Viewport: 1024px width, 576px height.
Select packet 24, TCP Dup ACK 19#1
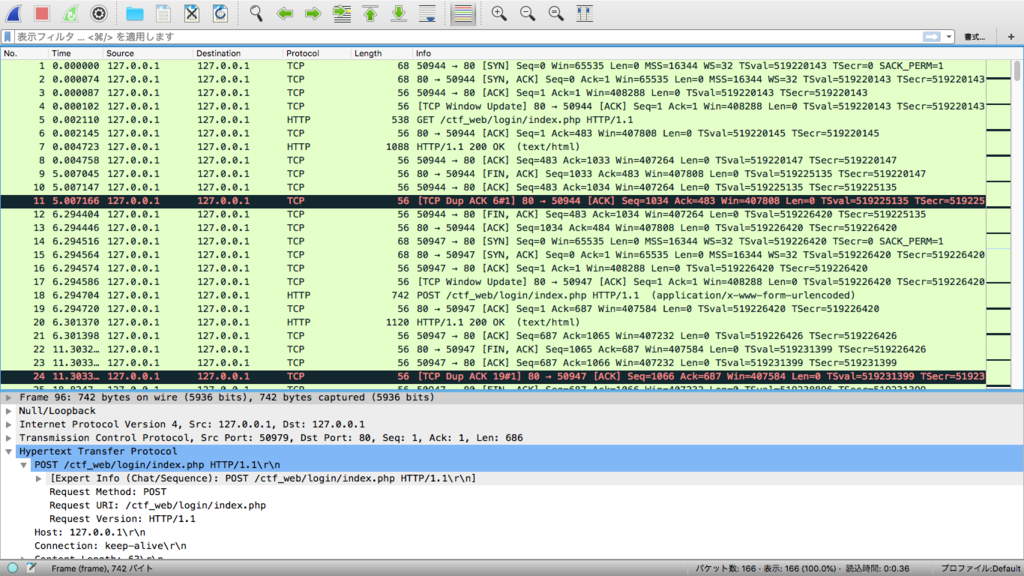(493, 376)
